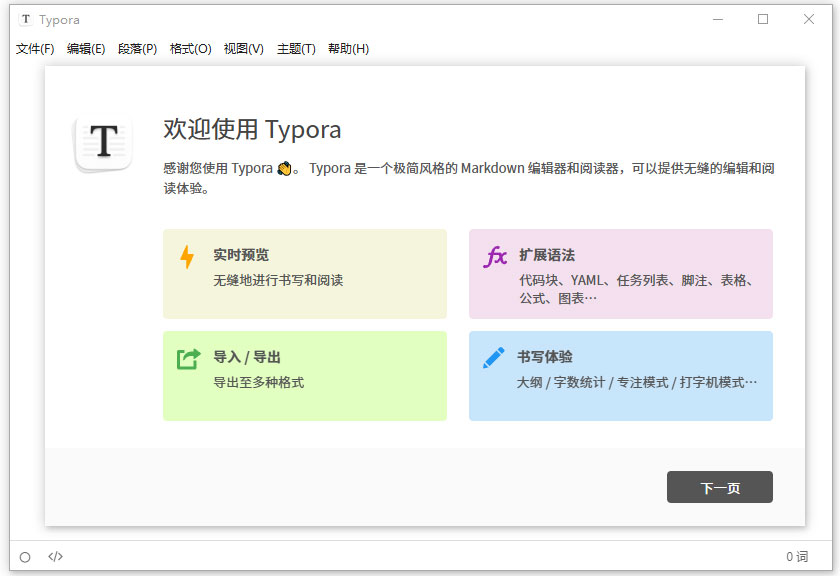Viewport: 840px width, 576px height.
Task: Toggle the sidebar circle icon in status bar
Action: [x=26, y=557]
